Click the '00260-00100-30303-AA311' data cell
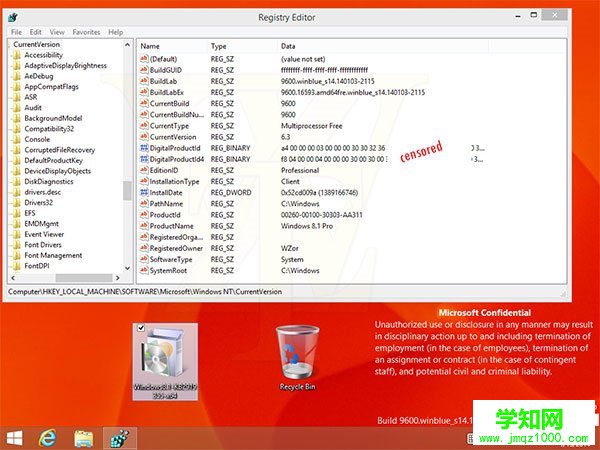Screen dimensions: 600x450 coord(322,215)
